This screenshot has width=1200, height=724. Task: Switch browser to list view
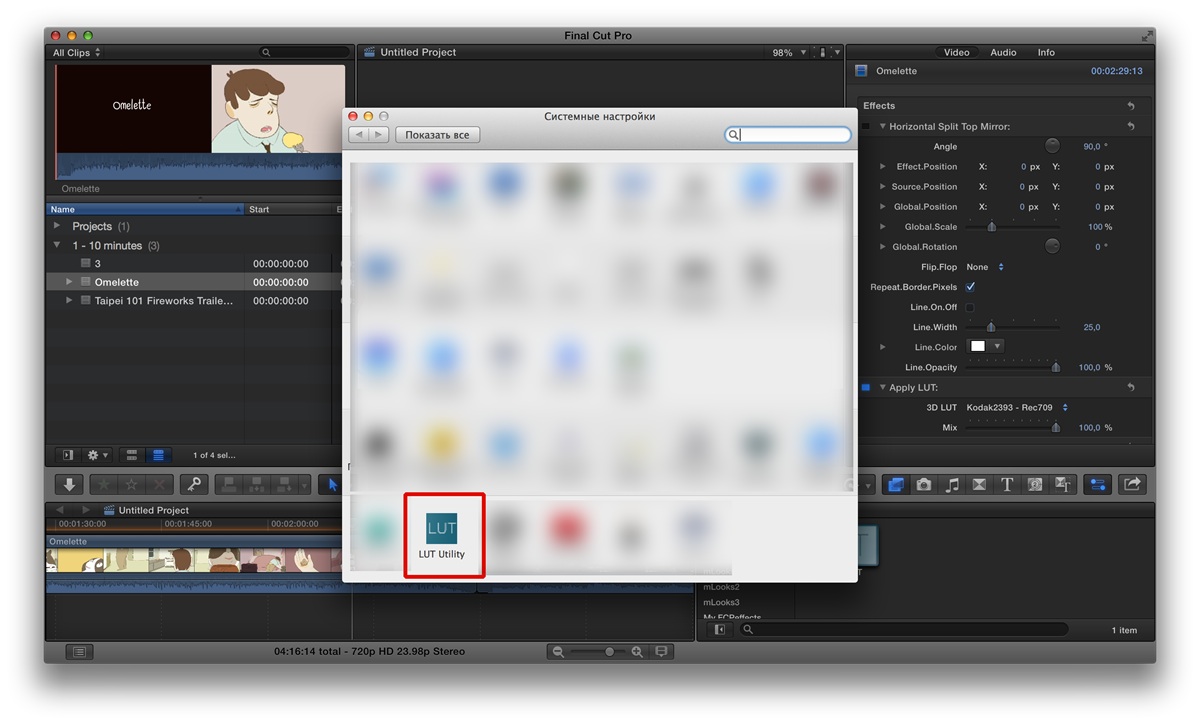(x=157, y=455)
